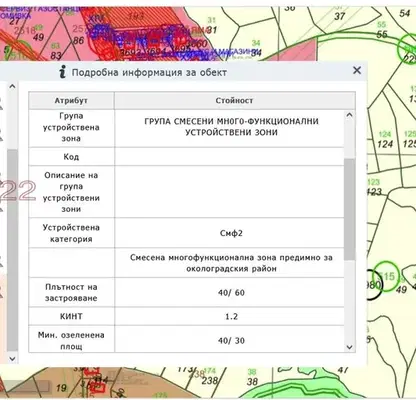Close the object details dialog
416x400 pixels.
pyautogui.click(x=357, y=70)
